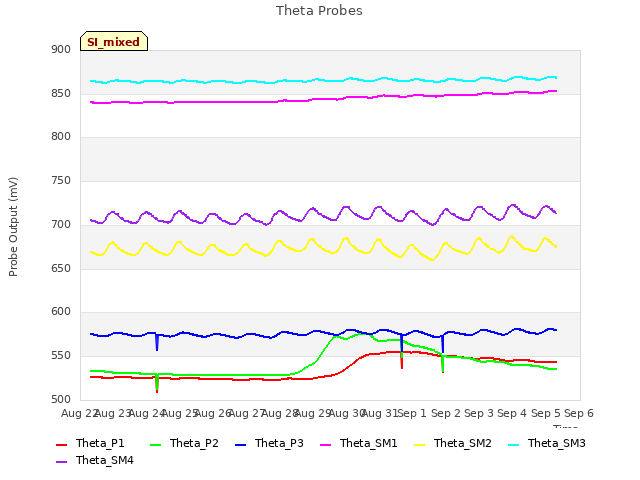
Task: Toggle Theta_SM1 legend entry
Action: (x=359, y=443)
